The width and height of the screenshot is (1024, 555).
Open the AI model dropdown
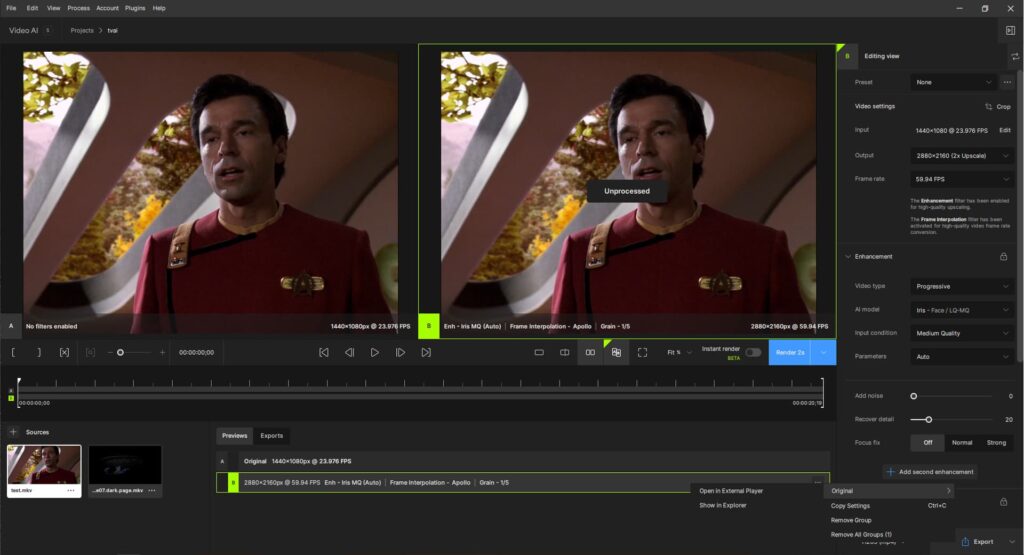click(x=962, y=310)
